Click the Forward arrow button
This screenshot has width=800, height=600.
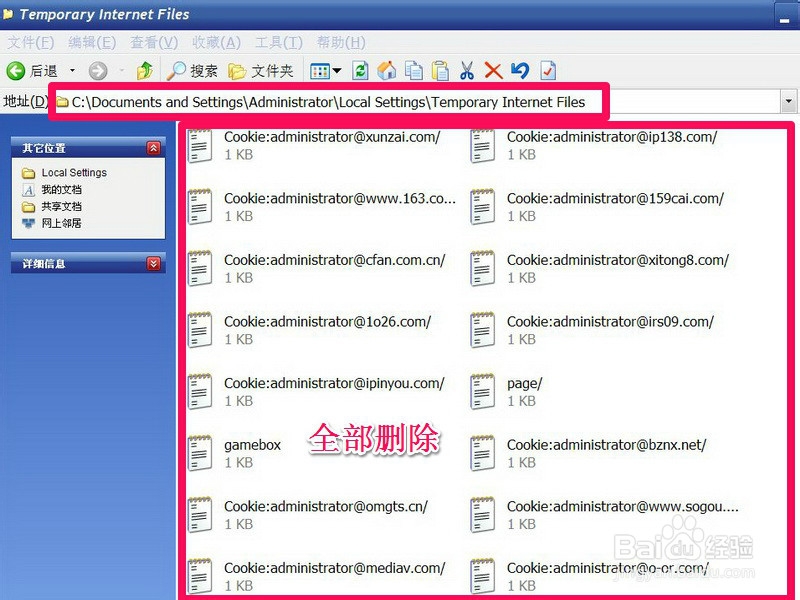[x=98, y=70]
